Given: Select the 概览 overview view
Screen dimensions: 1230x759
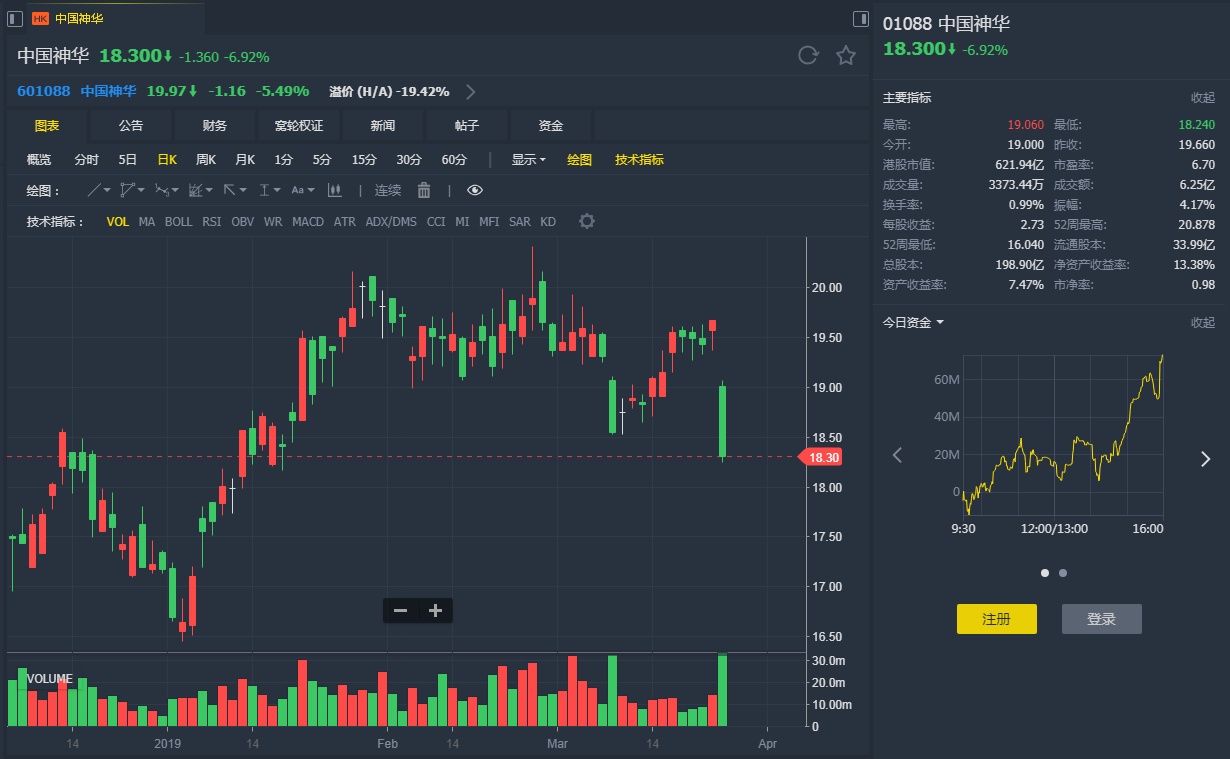Looking at the screenshot, I should (x=39, y=159).
